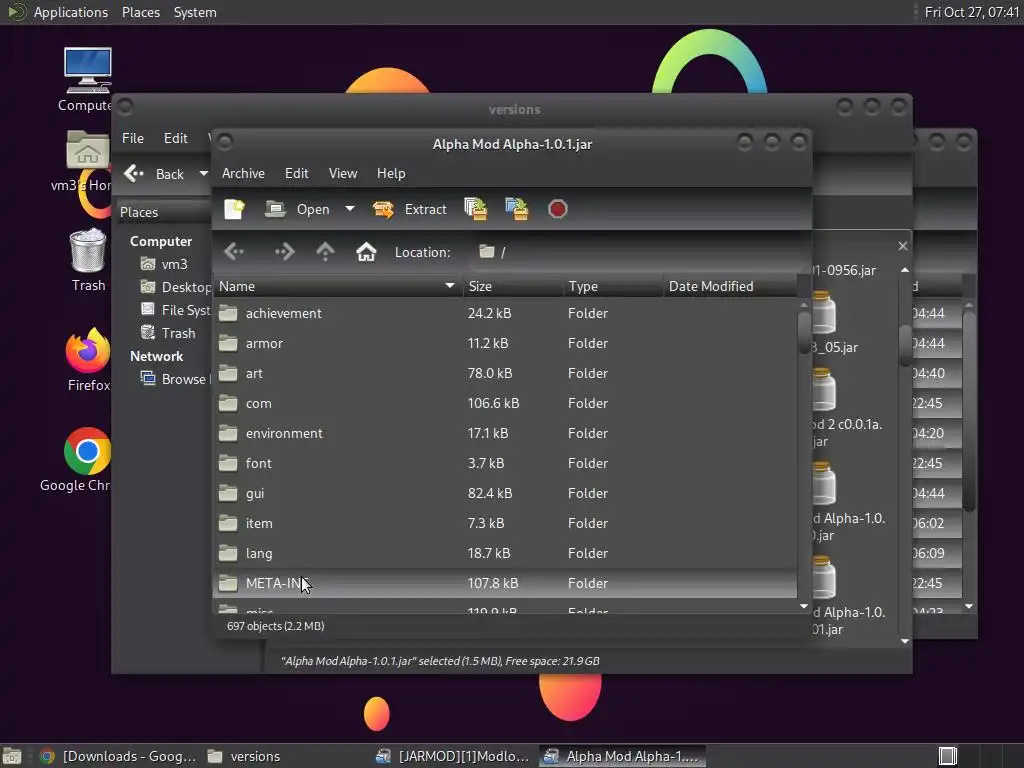Click the archive file list scrollbar
This screenshot has height=768, width=1024.
(804, 333)
